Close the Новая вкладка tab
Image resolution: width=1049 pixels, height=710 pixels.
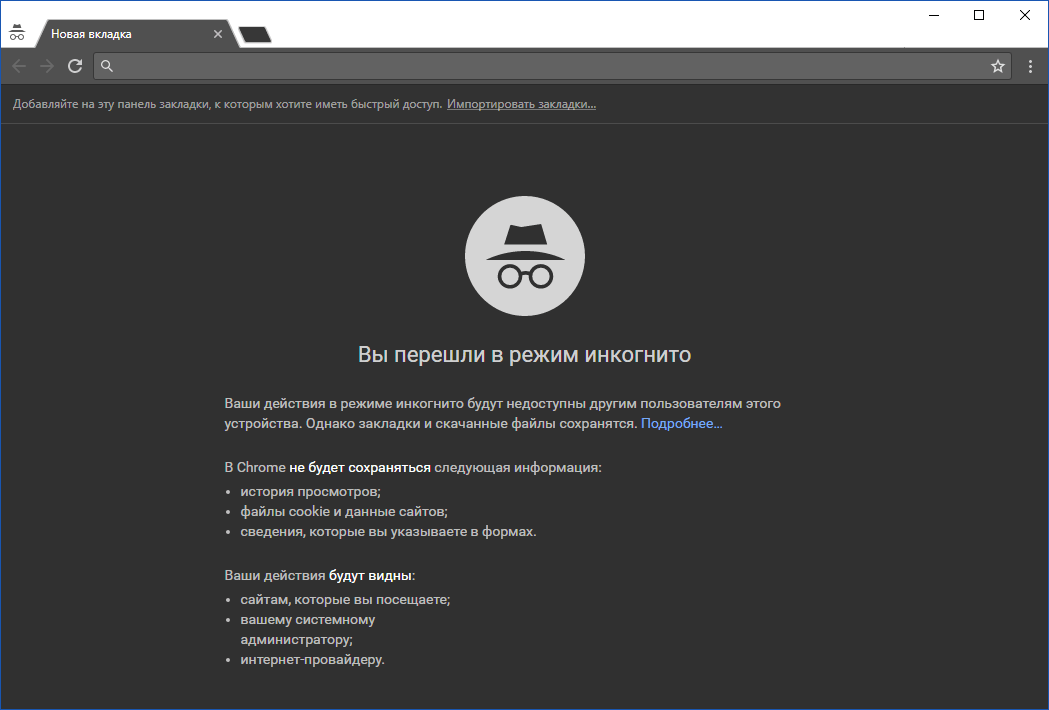tap(217, 33)
